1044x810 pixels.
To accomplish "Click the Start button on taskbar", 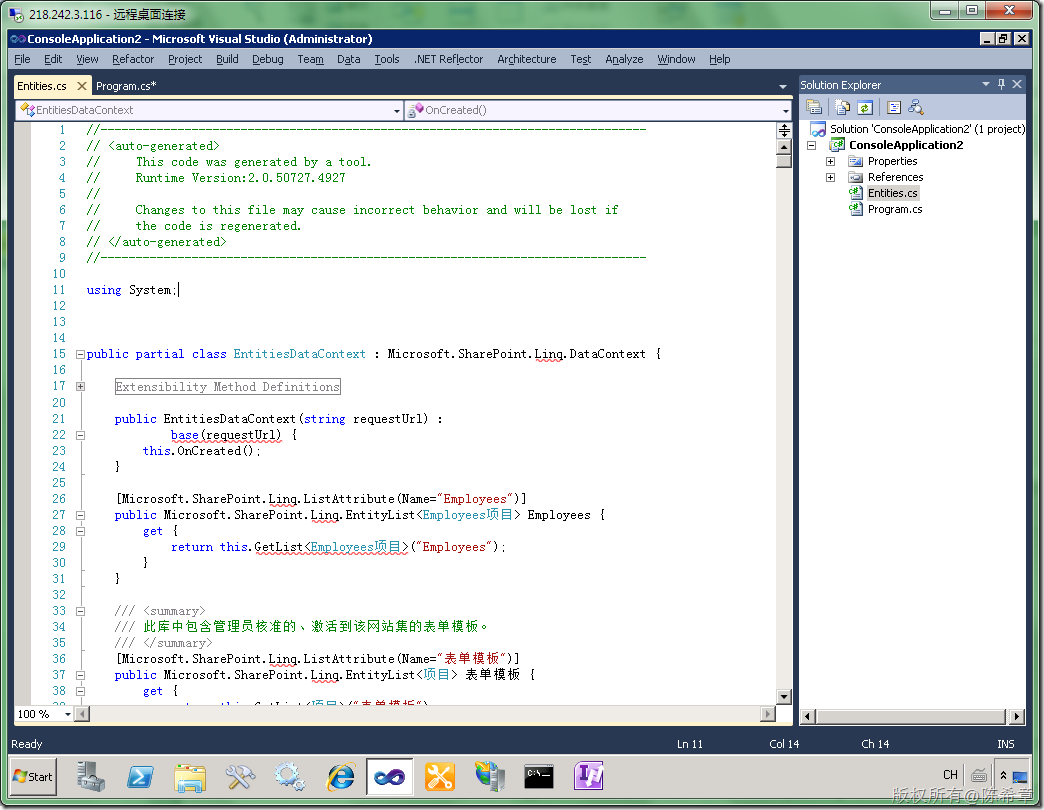I will (x=33, y=777).
